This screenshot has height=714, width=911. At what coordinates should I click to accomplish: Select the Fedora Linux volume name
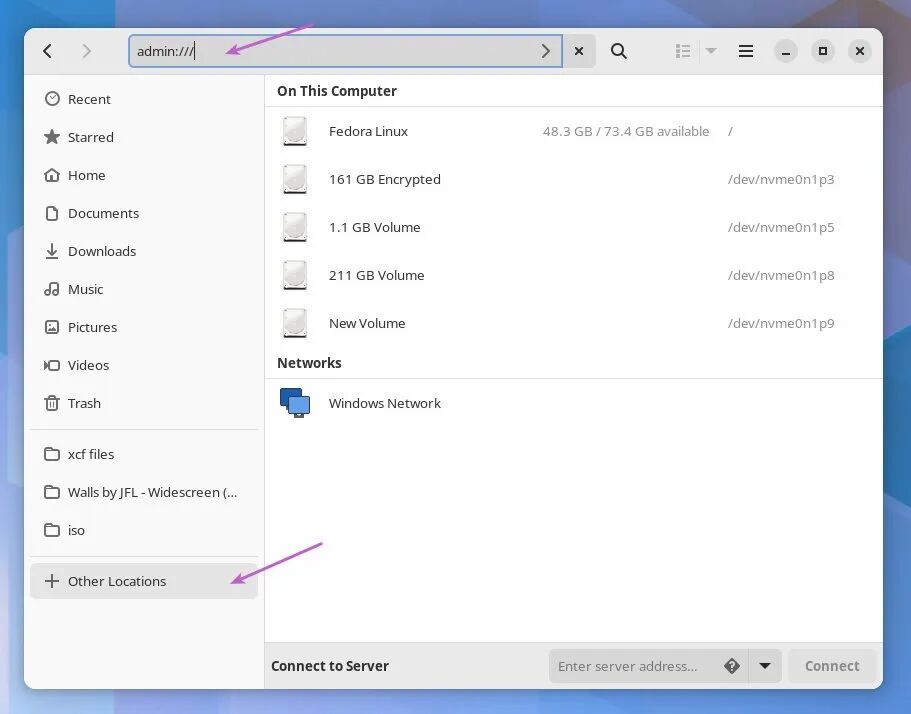(x=368, y=131)
